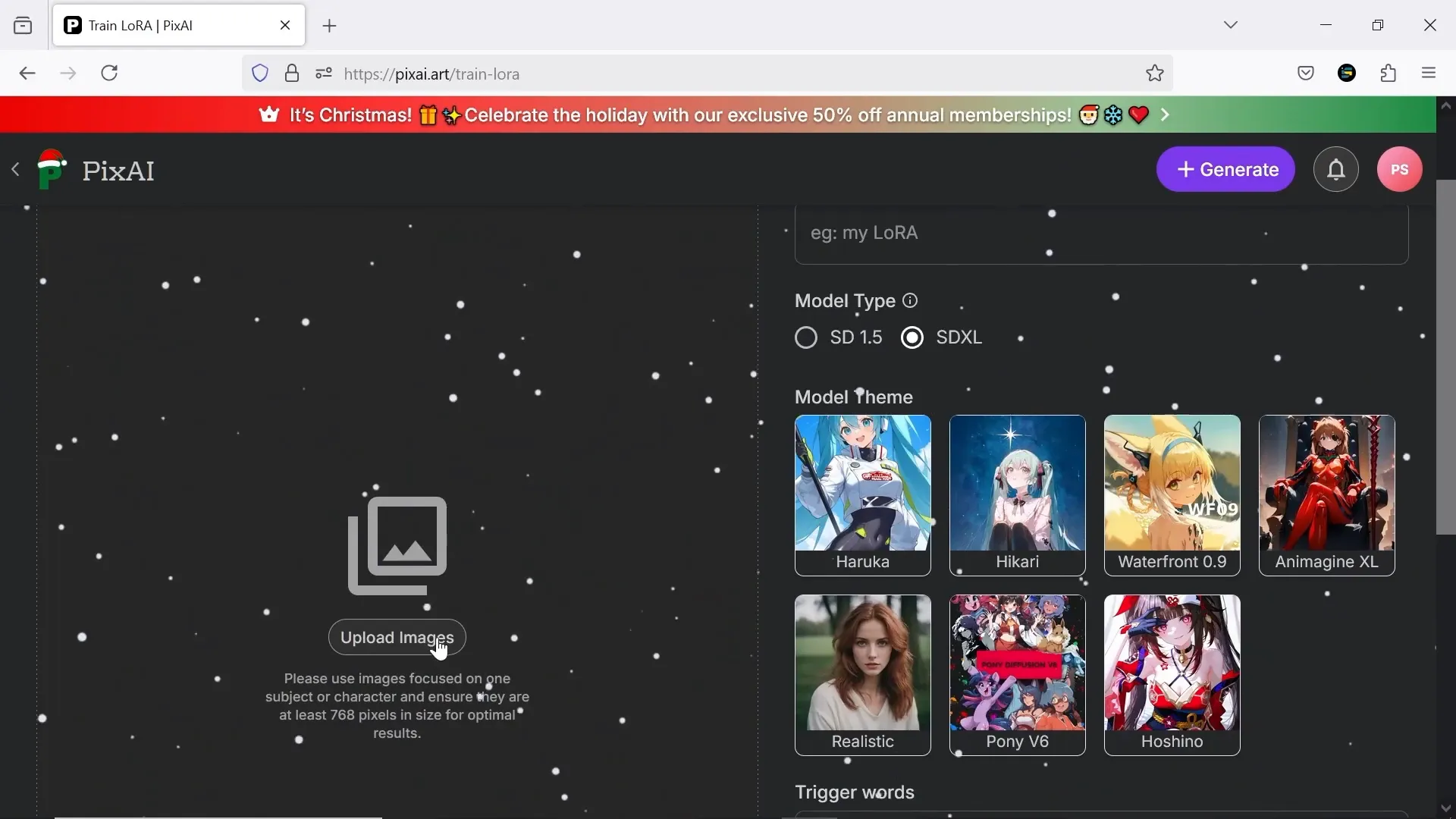Open site permissions icon
1456x819 pixels.
tap(324, 74)
